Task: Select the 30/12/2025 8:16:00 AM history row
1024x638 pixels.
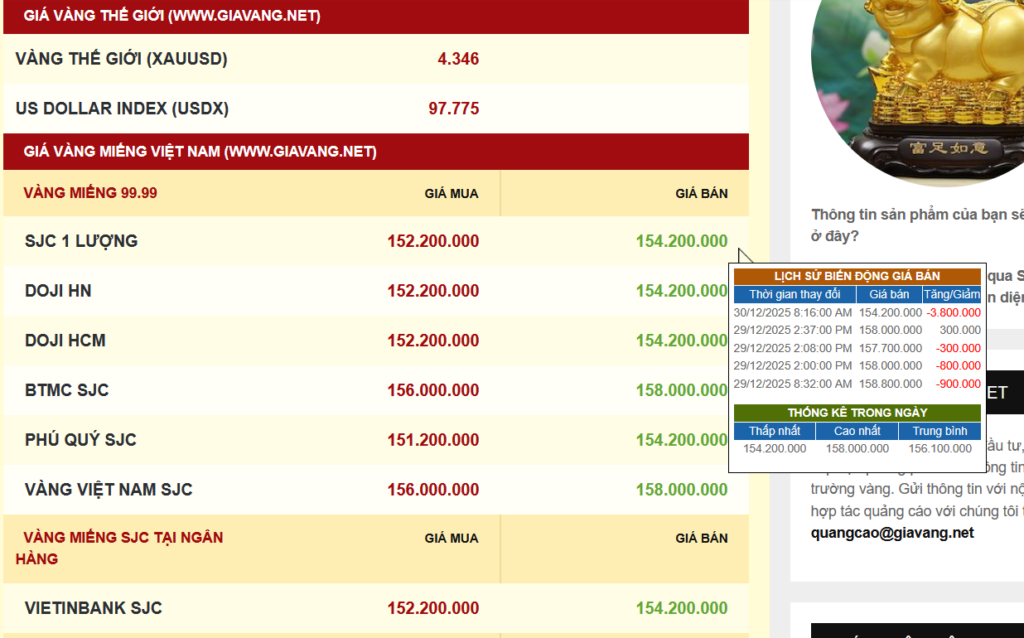Action: pos(793,312)
